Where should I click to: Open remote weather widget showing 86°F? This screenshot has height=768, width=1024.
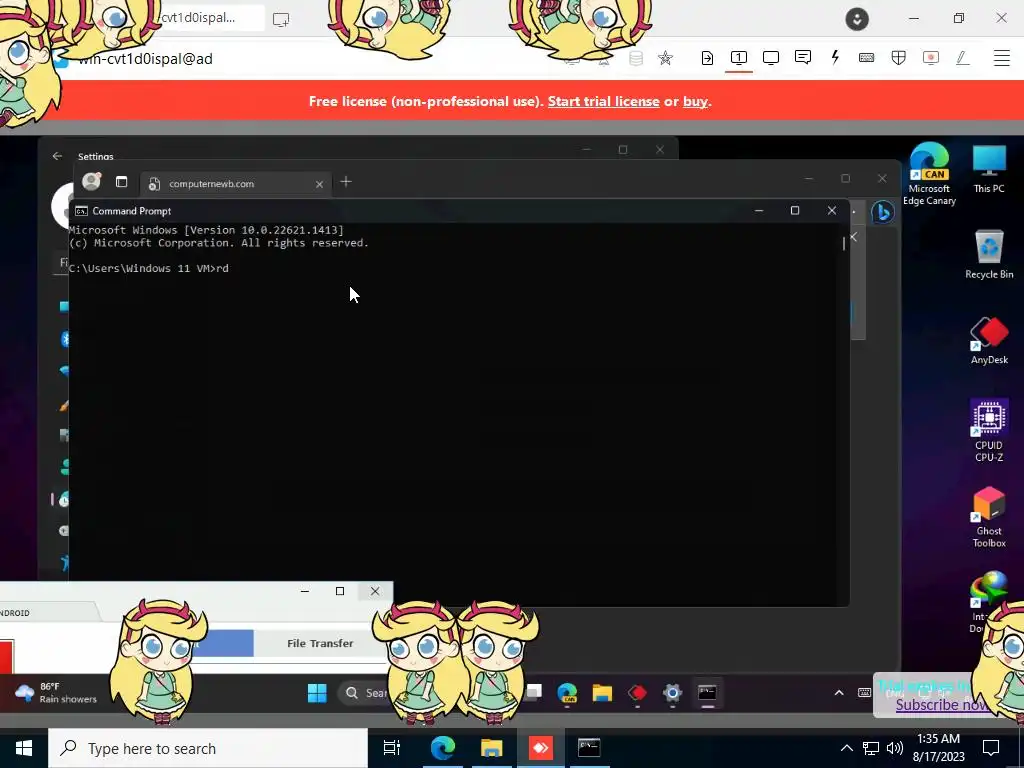click(56, 692)
